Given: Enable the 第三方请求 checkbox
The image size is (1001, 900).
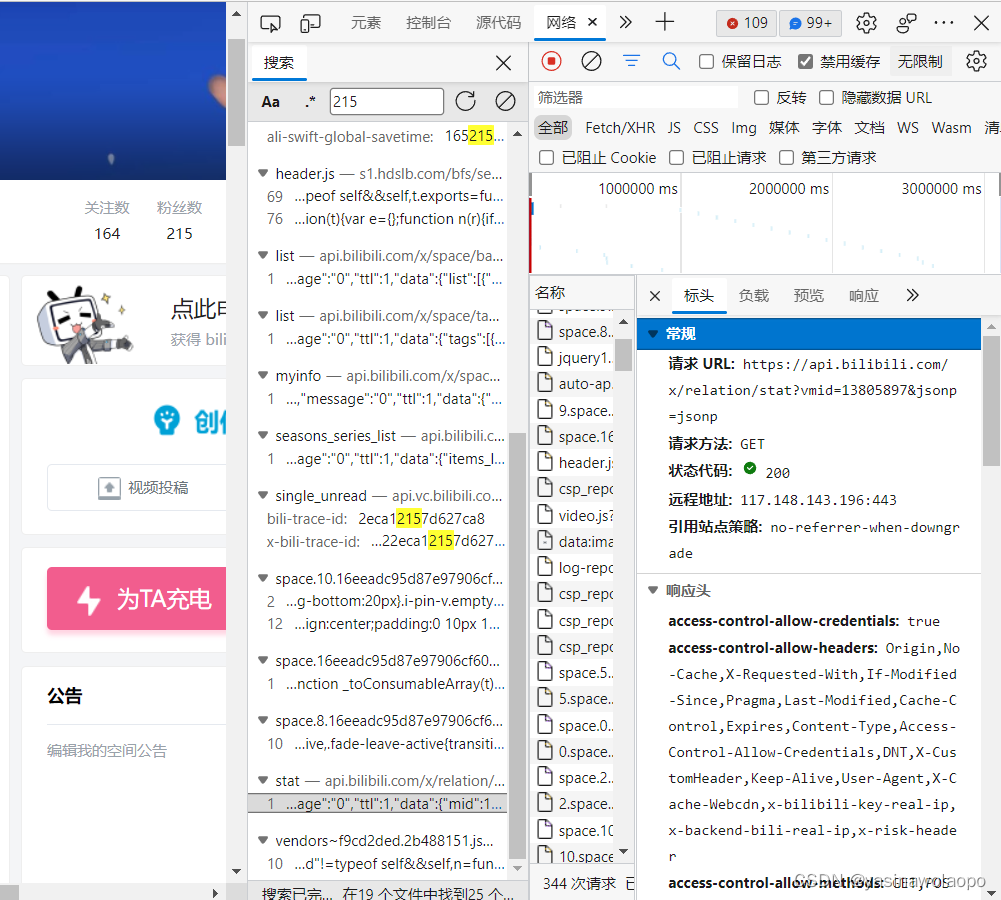Looking at the screenshot, I should (x=786, y=158).
